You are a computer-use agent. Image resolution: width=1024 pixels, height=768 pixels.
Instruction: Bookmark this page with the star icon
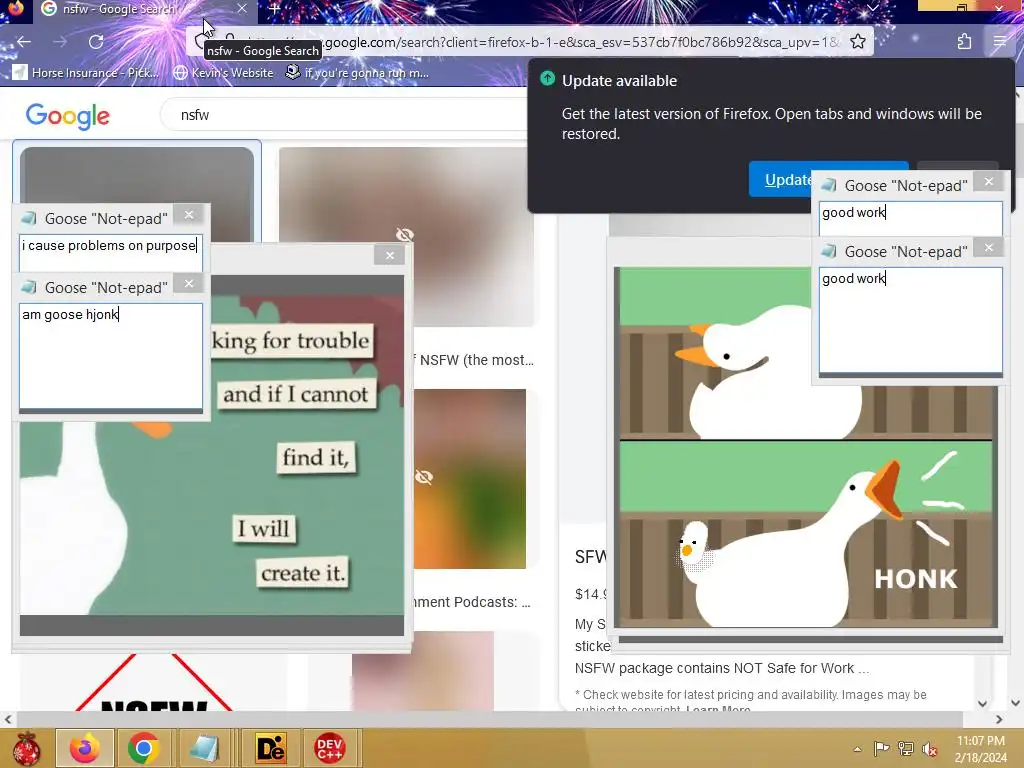click(x=857, y=42)
